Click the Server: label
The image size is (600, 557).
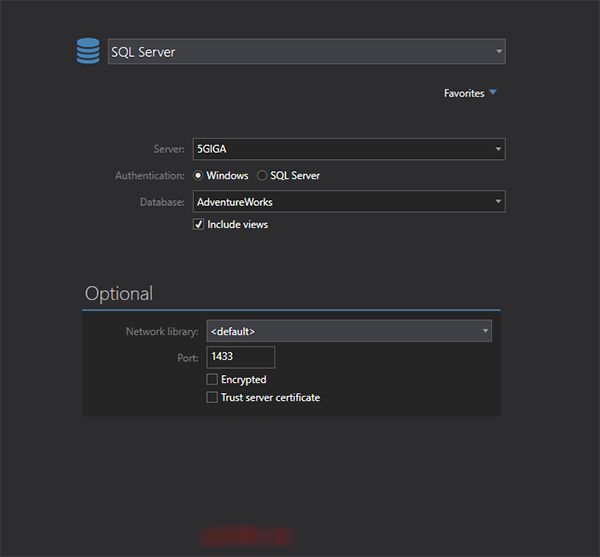[169, 149]
